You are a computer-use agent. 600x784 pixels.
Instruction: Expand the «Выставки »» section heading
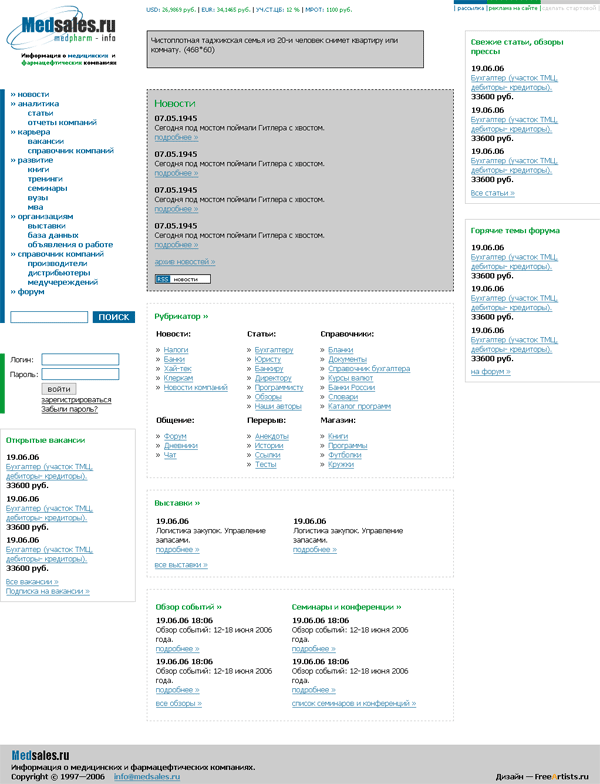(177, 503)
